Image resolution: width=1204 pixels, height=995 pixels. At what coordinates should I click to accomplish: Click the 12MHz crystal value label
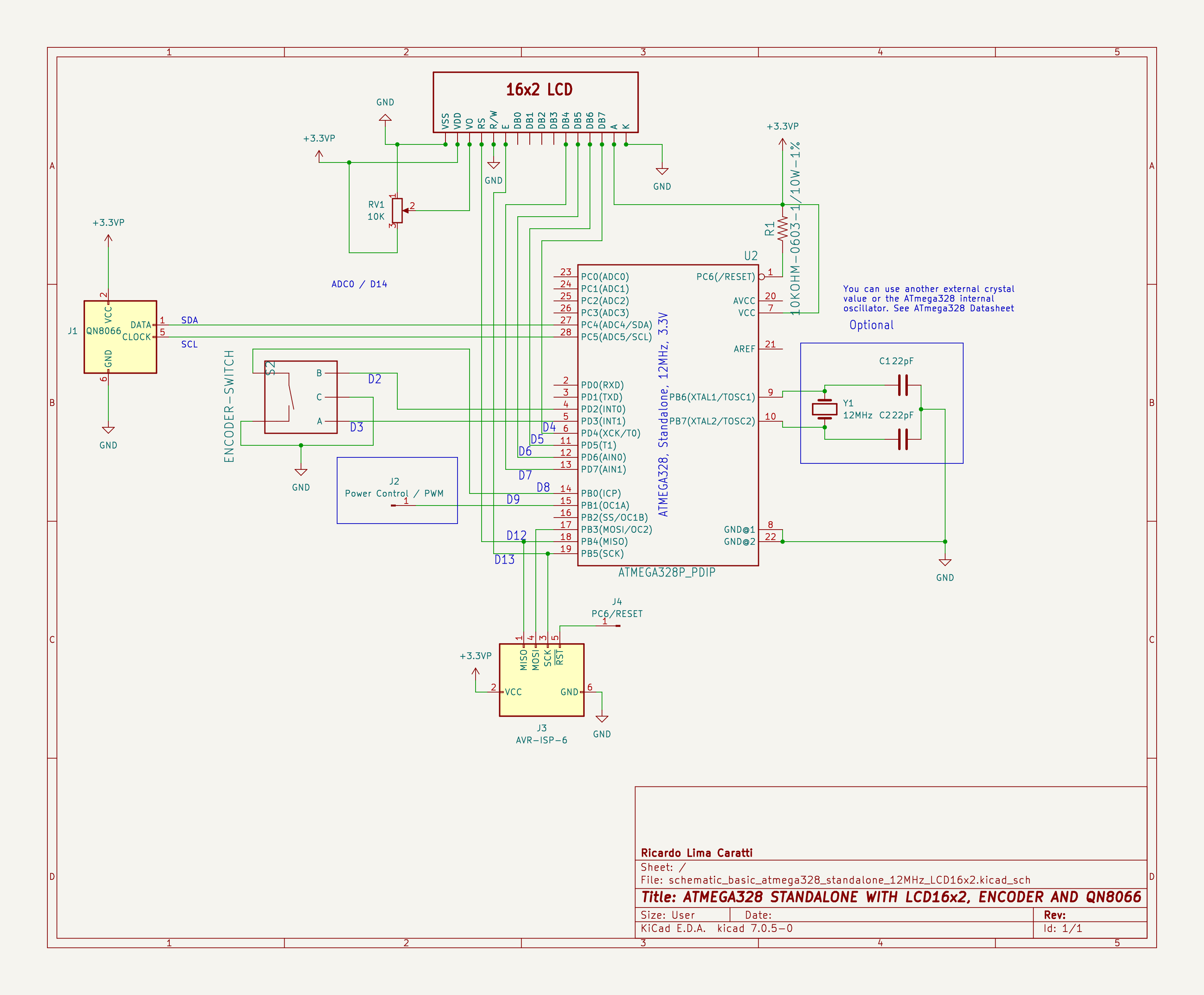coord(858,416)
